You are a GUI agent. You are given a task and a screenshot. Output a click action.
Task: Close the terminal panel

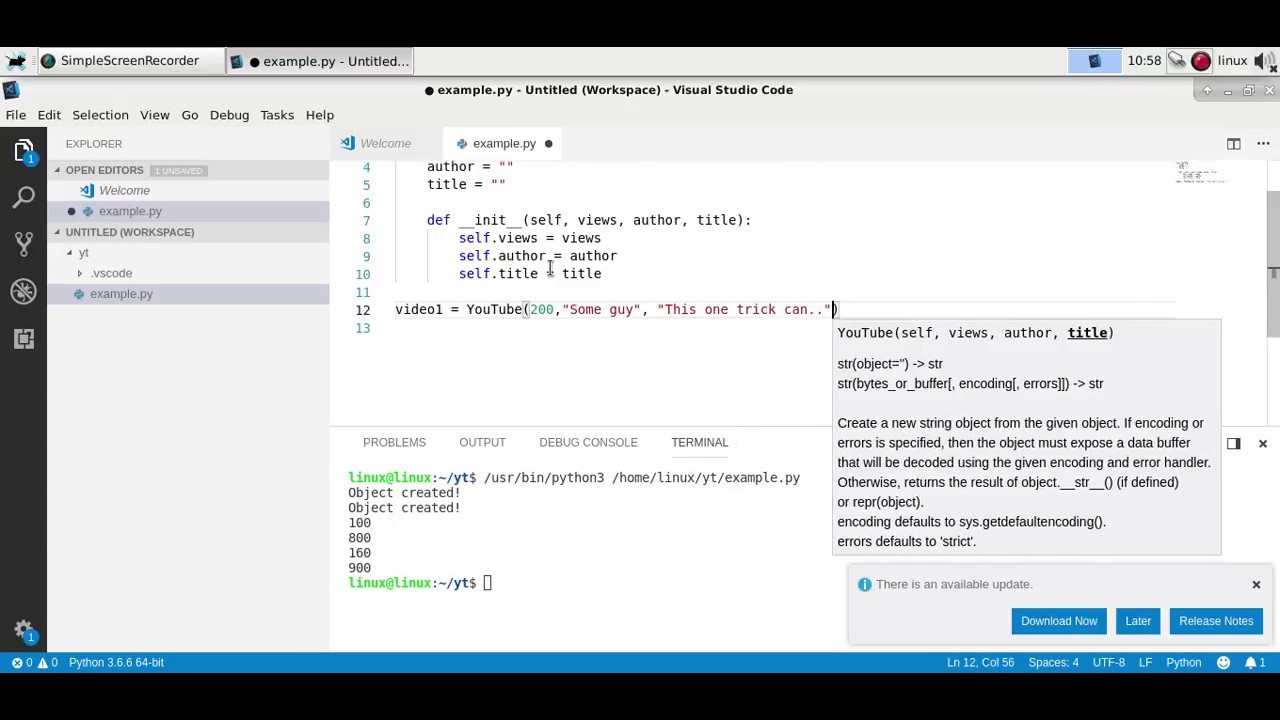pyautogui.click(x=1262, y=443)
